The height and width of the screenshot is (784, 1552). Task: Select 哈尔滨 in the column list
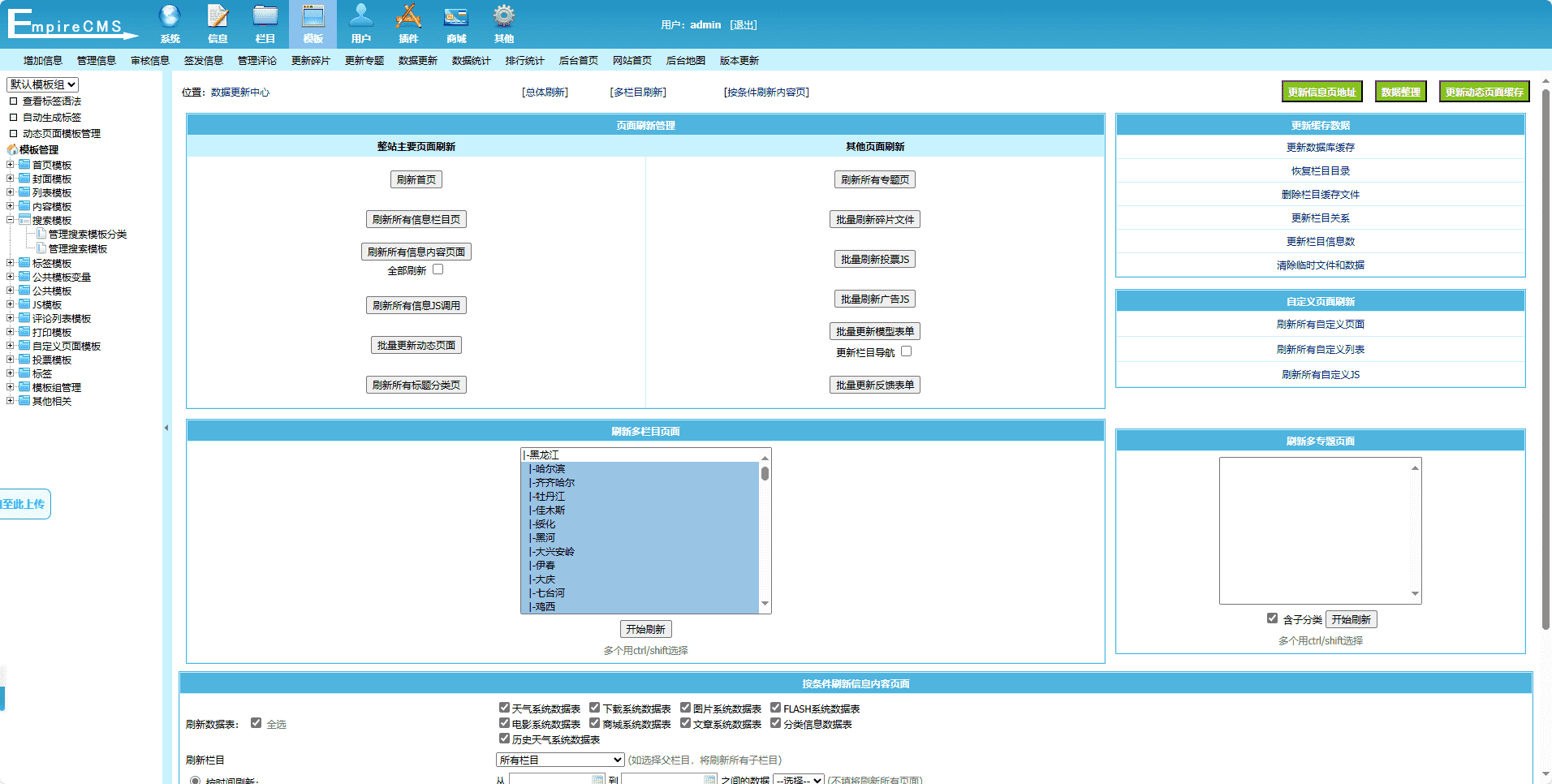coord(550,469)
